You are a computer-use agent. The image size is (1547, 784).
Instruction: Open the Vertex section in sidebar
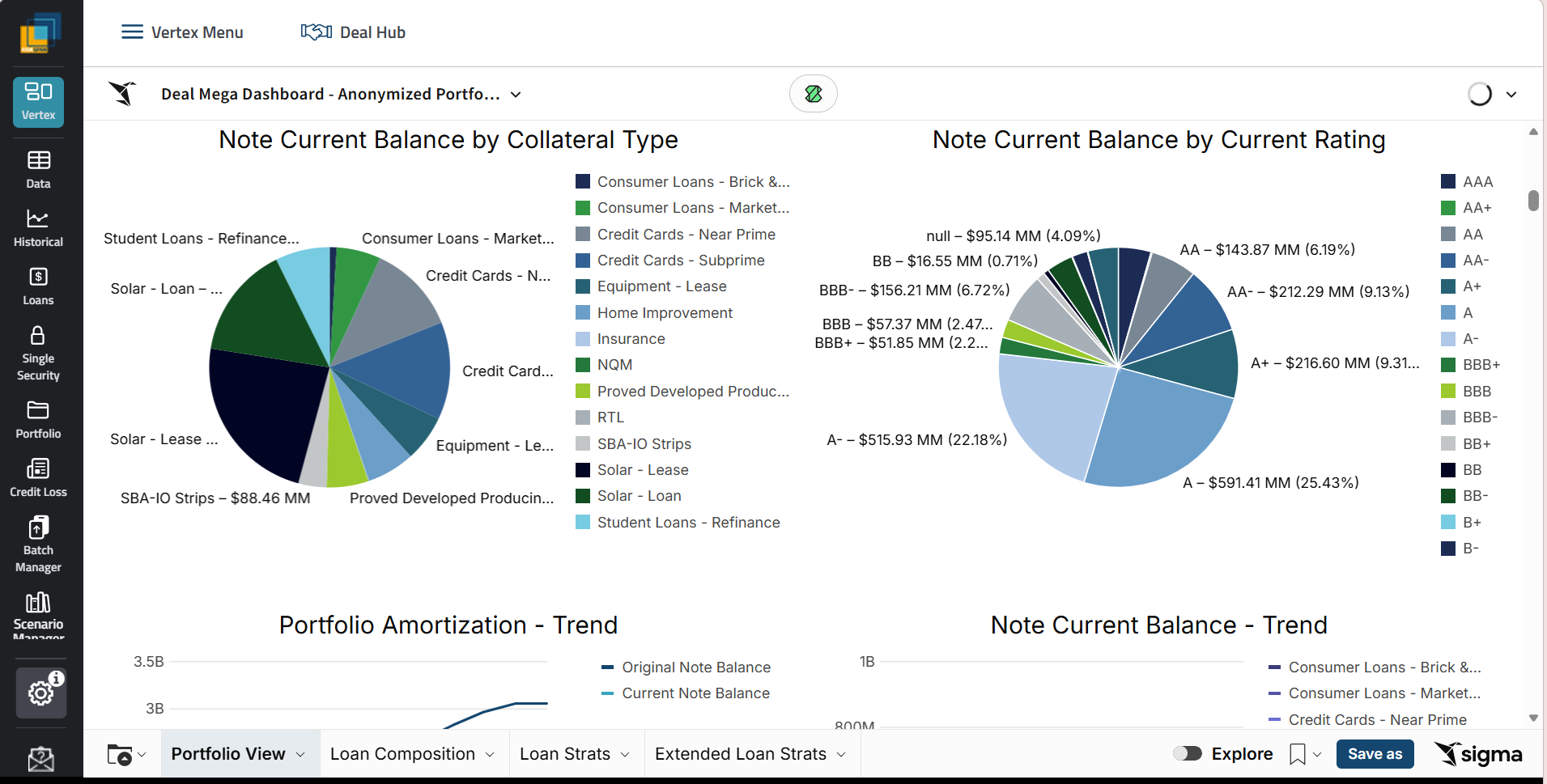pos(38,102)
